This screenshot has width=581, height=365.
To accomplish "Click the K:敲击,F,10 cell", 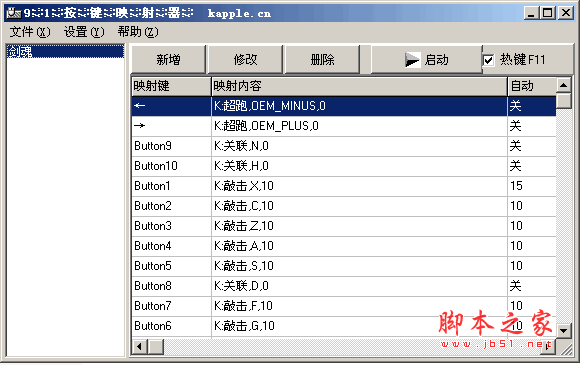I will coord(359,306).
